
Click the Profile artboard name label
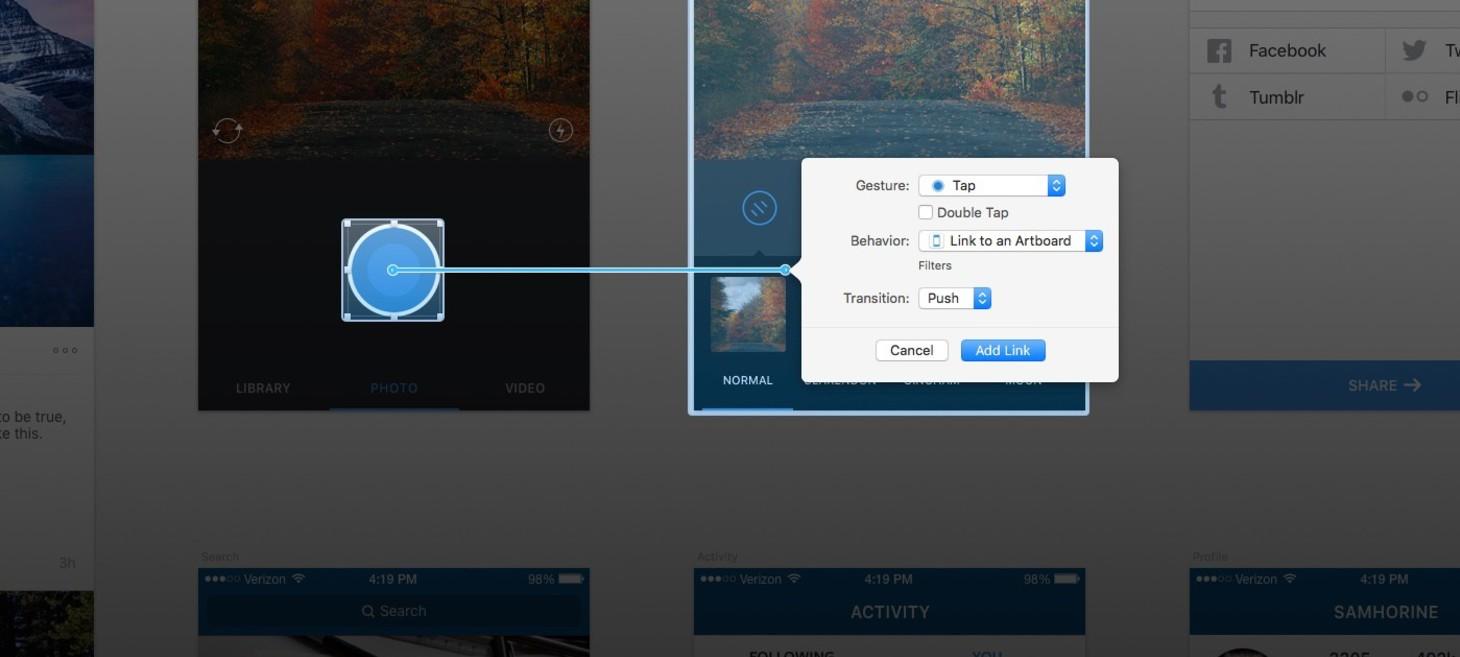[1209, 557]
